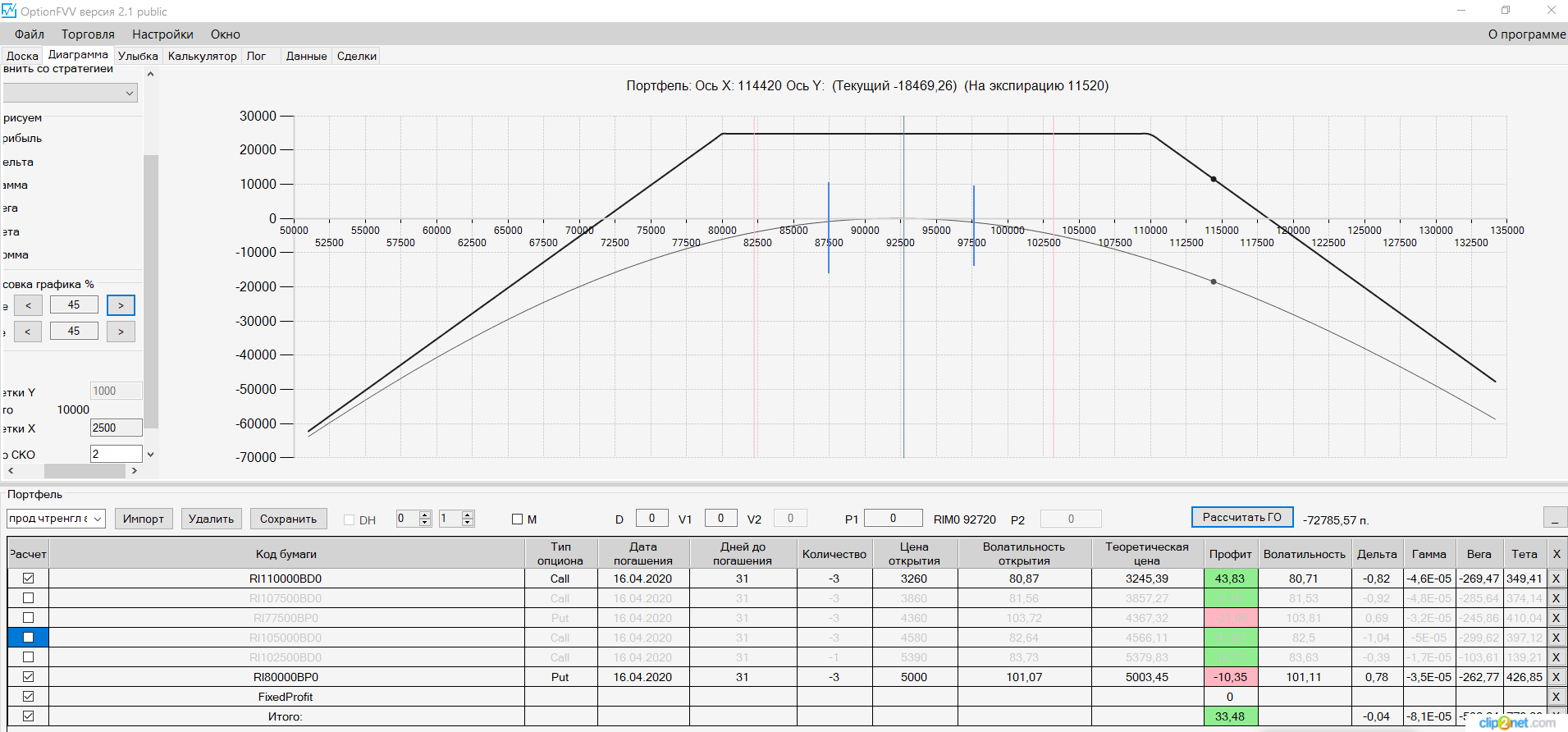
Task: Open the Настройки menu
Action: 162,34
